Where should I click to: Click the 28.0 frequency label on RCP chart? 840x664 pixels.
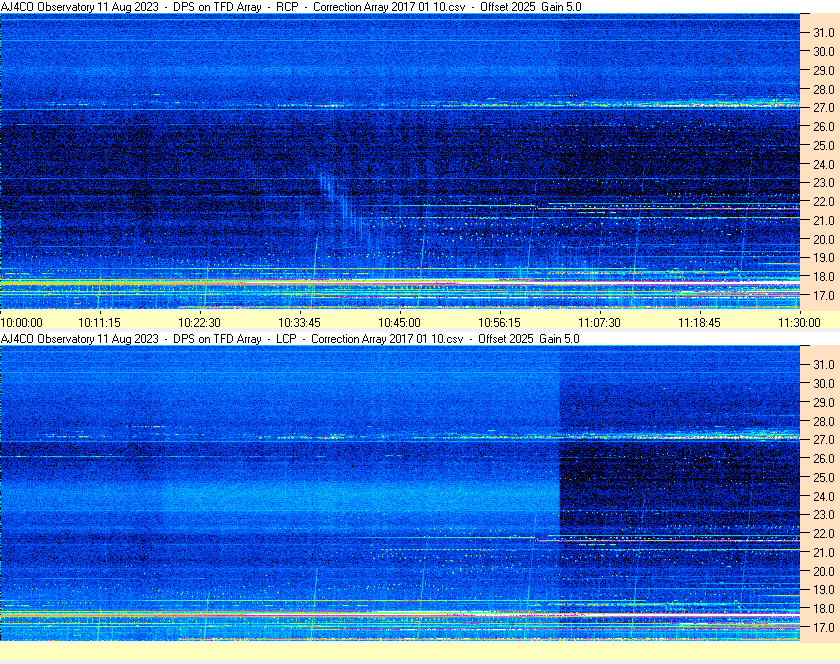pyautogui.click(x=824, y=89)
